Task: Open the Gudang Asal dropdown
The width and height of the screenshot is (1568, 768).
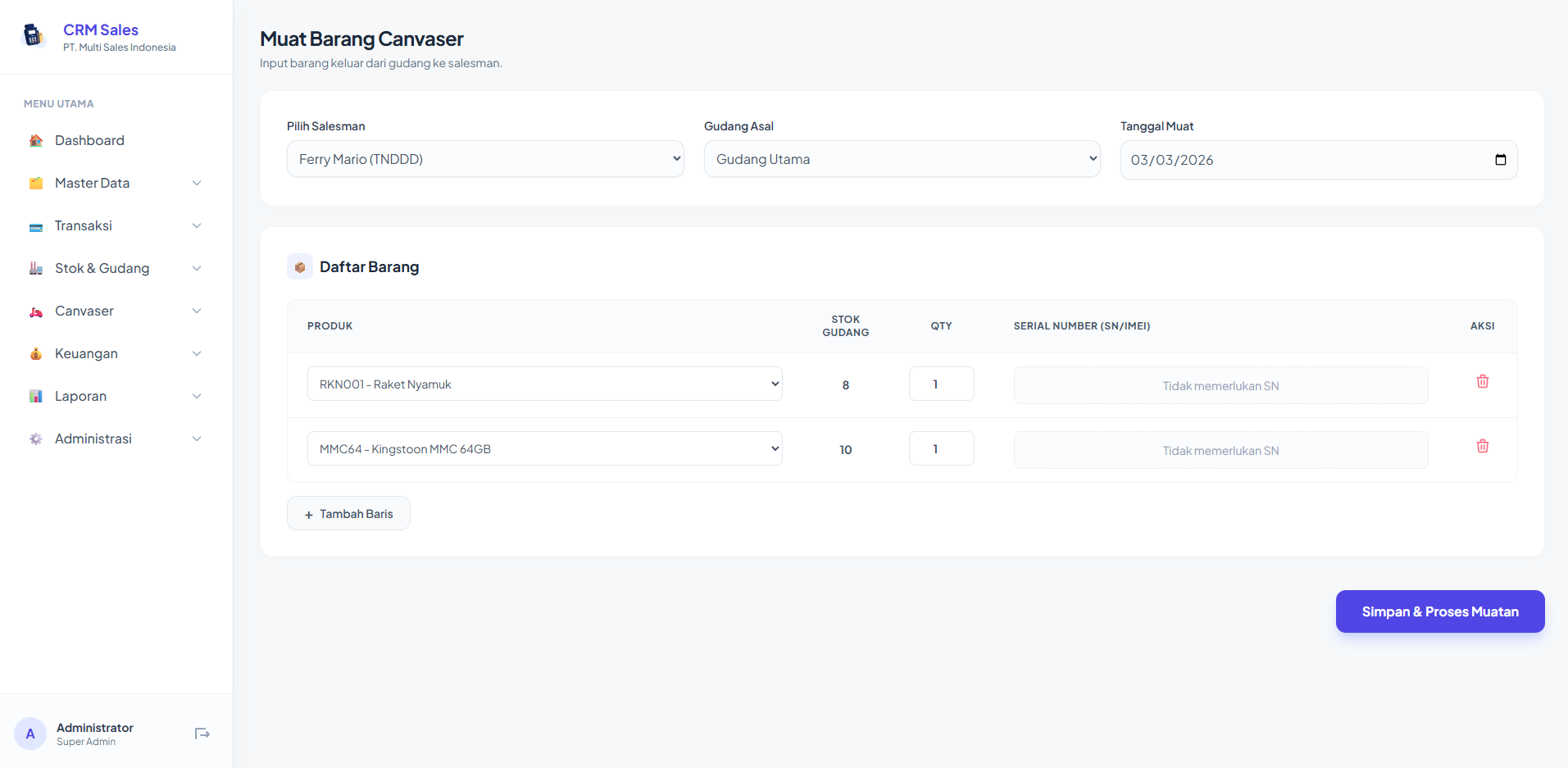Action: click(x=902, y=159)
